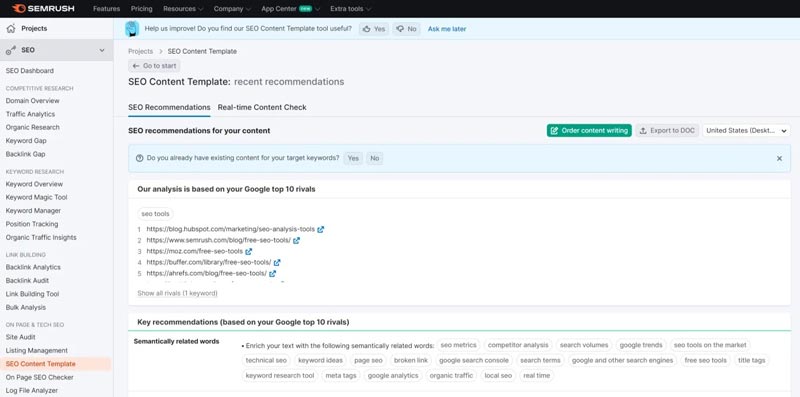Viewport: 800px width, 397px height.
Task: Open the Features menu item
Action: pyautogui.click(x=107, y=9)
